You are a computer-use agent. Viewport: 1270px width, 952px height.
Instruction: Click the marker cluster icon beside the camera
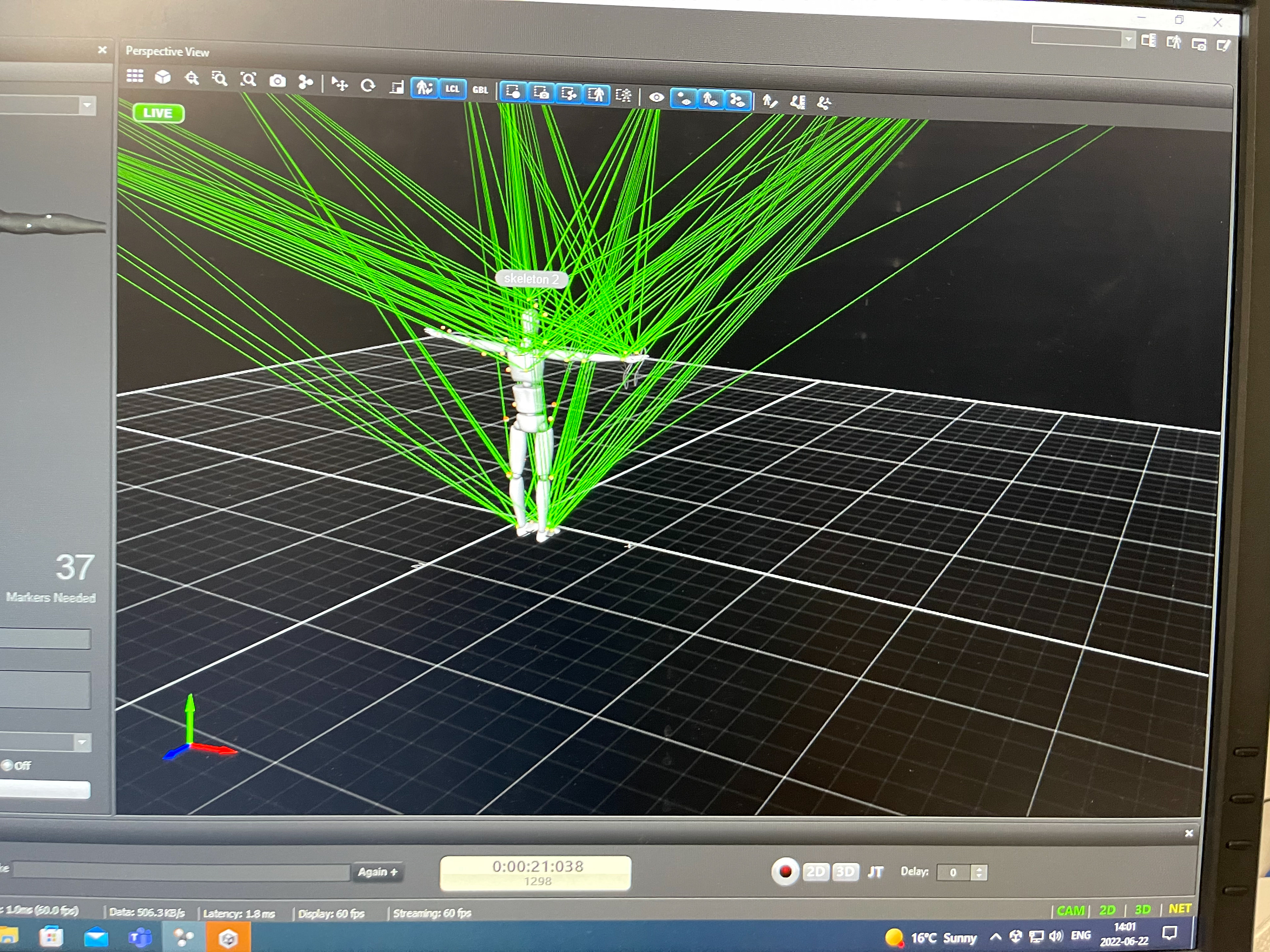[x=306, y=82]
